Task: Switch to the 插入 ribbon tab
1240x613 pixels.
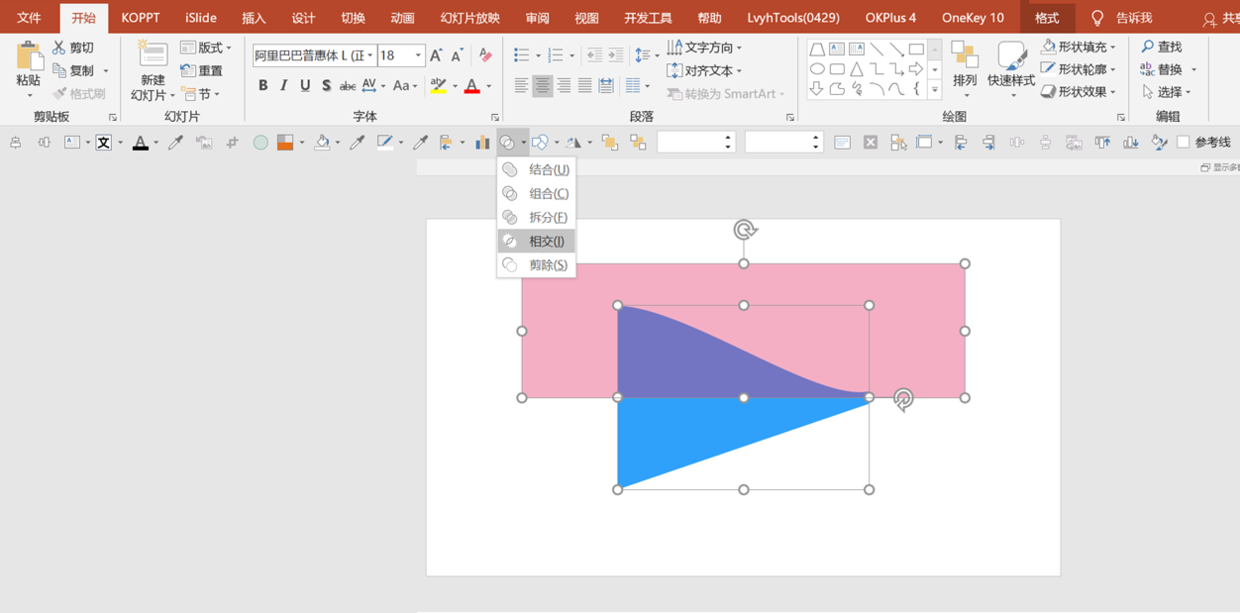Action: tap(254, 18)
